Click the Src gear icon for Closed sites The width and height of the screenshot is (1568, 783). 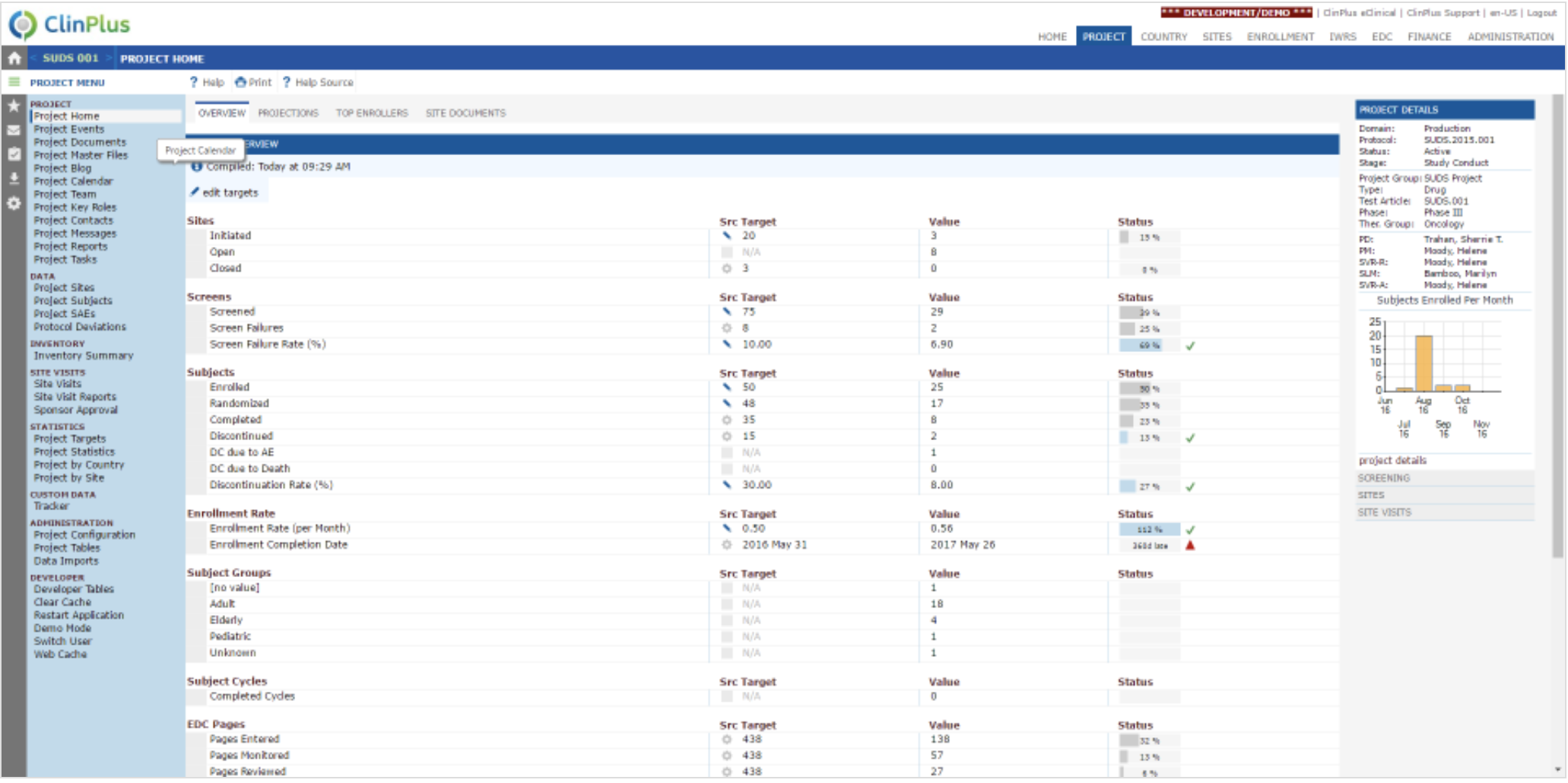(727, 268)
